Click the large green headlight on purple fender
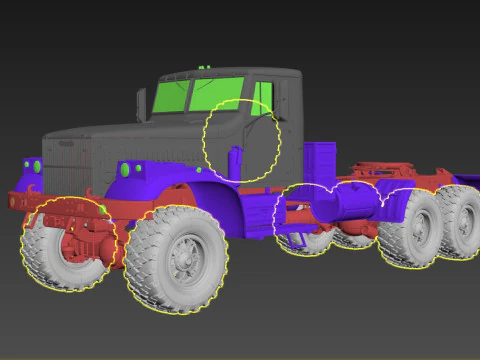 point(125,170)
